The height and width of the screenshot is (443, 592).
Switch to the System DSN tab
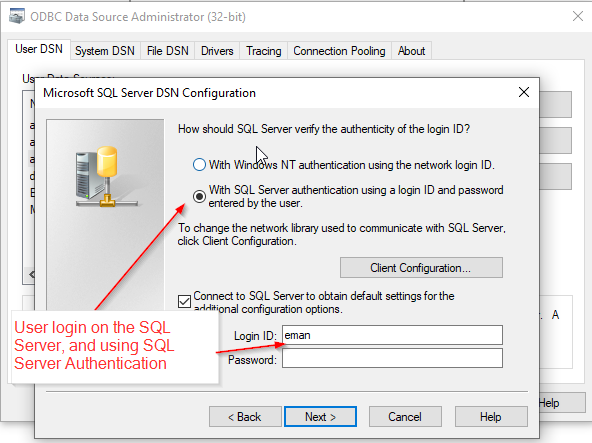pos(105,51)
